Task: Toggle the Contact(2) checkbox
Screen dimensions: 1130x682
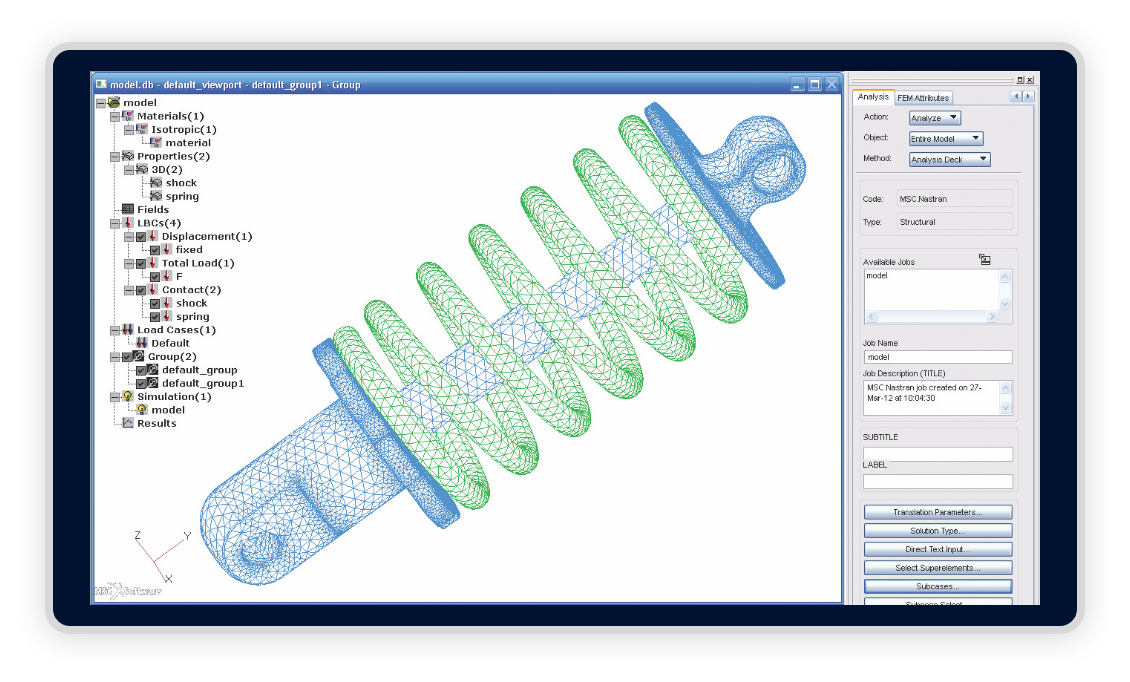Action: (x=141, y=291)
